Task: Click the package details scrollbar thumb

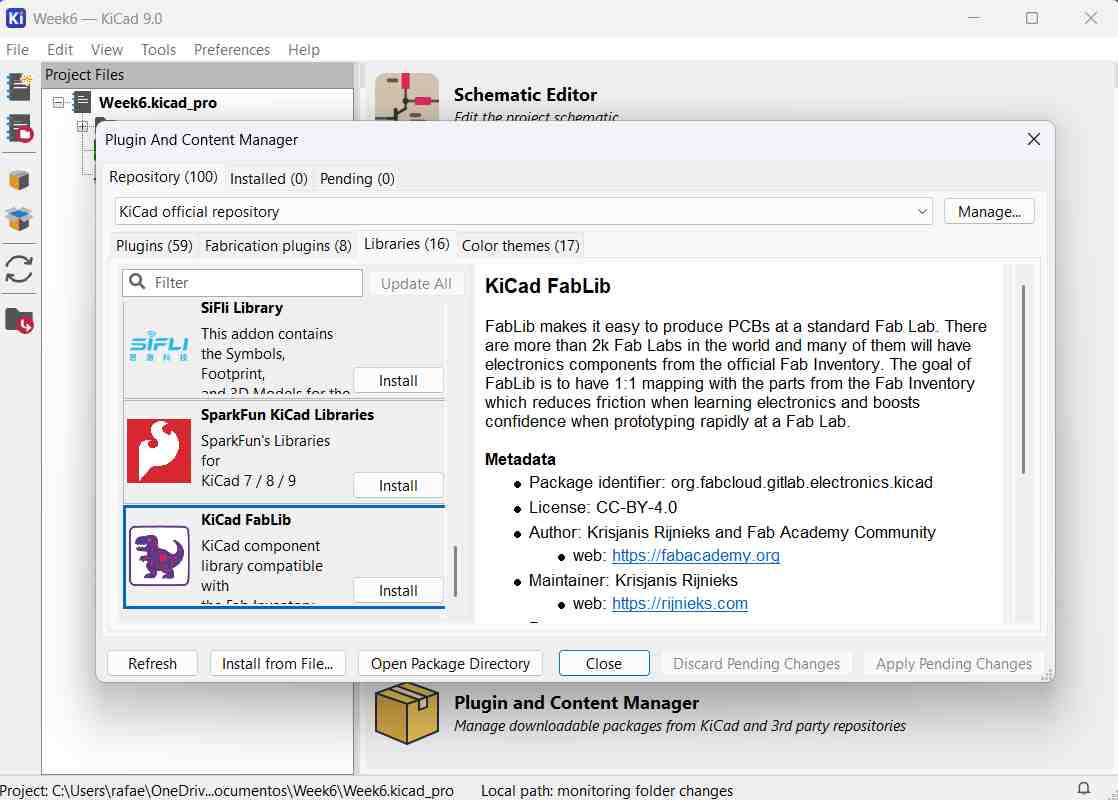Action: point(1023,379)
